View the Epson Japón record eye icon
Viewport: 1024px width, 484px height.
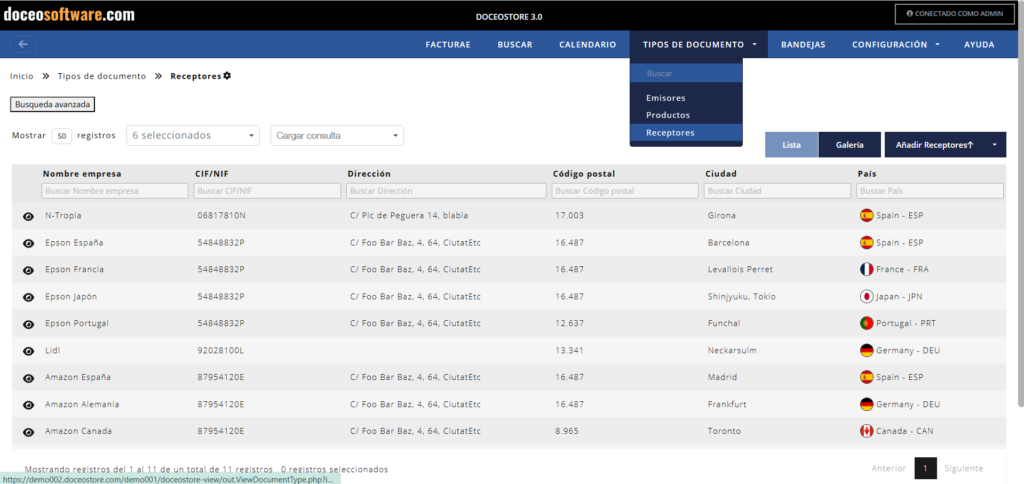pos(28,297)
